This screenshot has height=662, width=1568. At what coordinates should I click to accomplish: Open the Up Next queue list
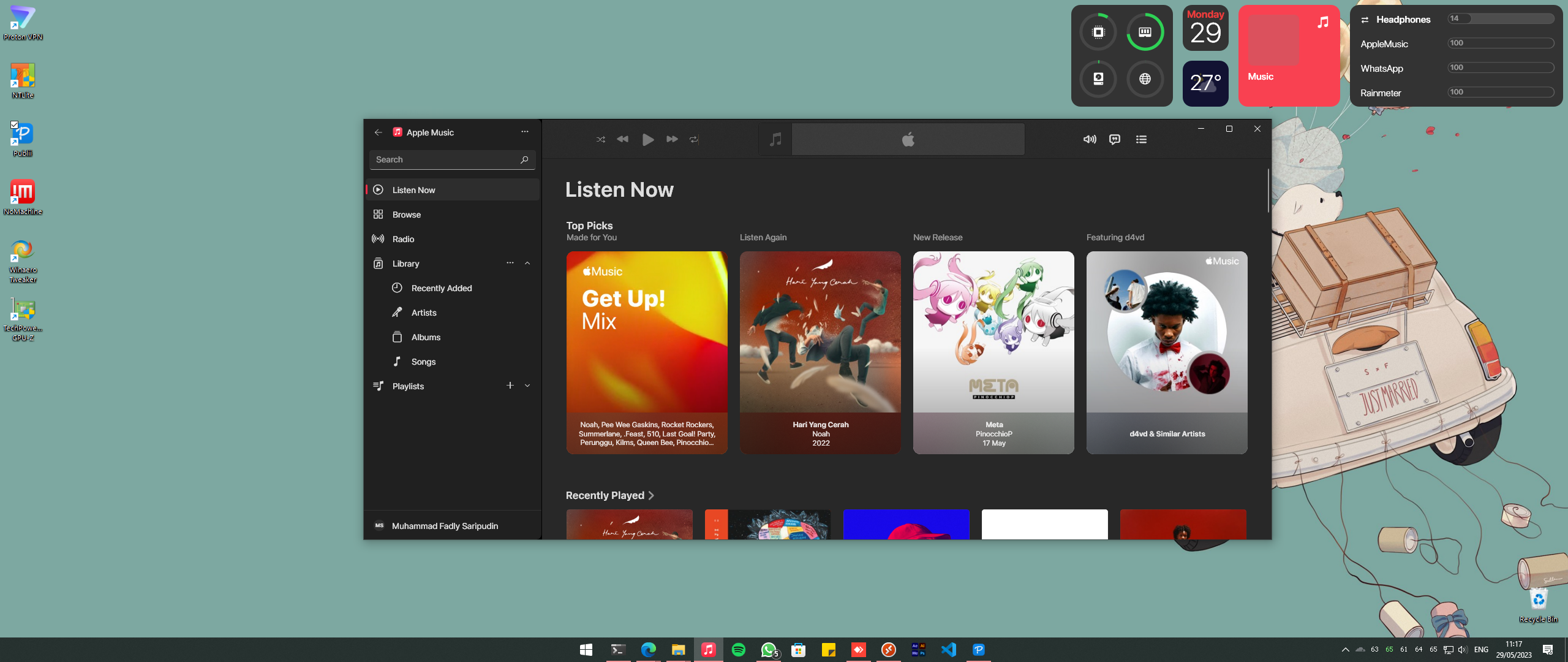pos(1141,140)
